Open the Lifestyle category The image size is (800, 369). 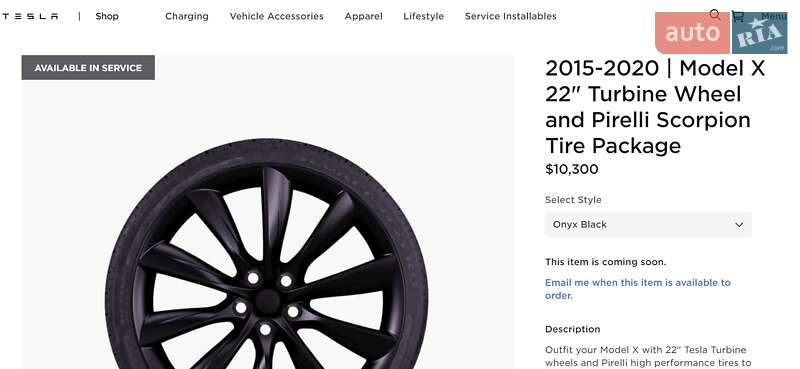[x=423, y=16]
